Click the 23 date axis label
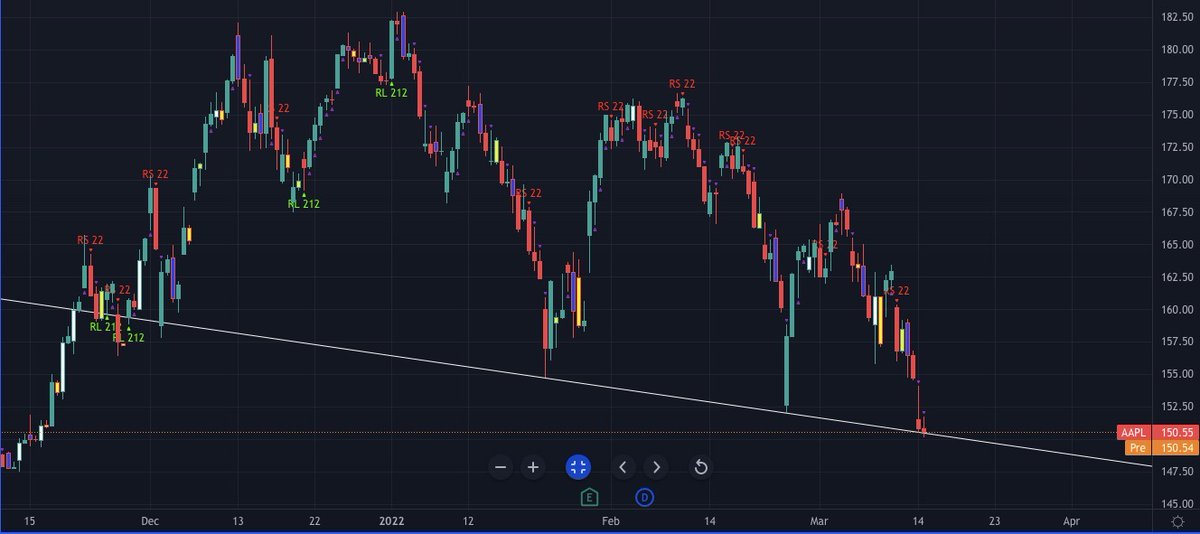Image resolution: width=1200 pixels, height=534 pixels. tap(994, 521)
